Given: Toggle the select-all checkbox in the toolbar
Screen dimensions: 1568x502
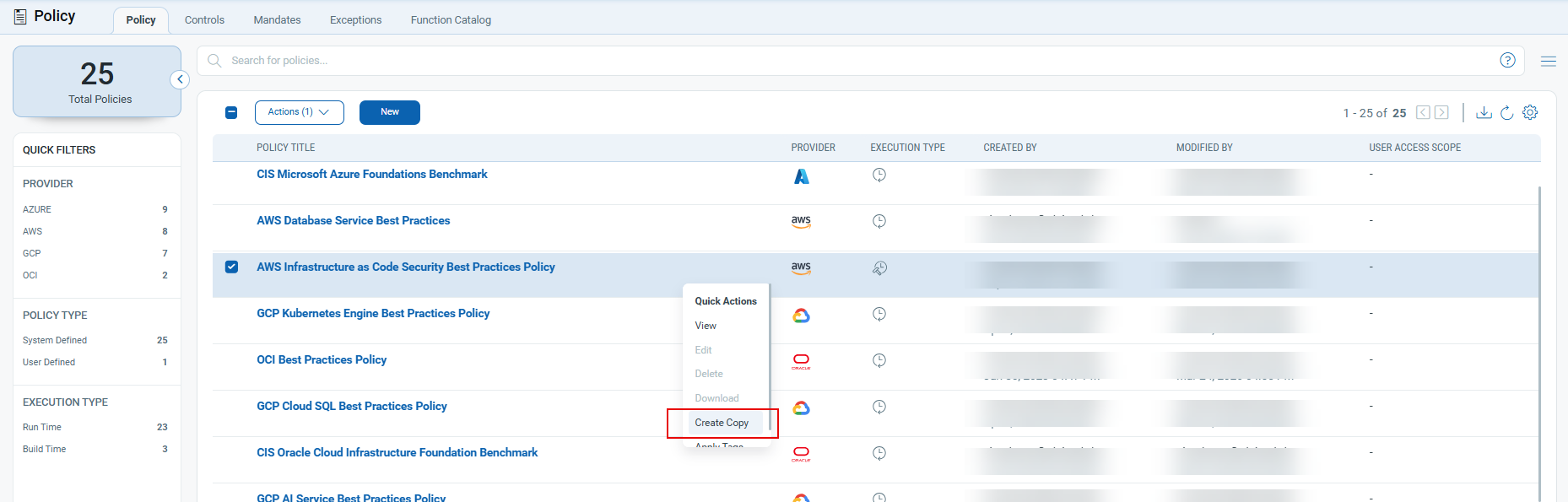Looking at the screenshot, I should [x=231, y=112].
